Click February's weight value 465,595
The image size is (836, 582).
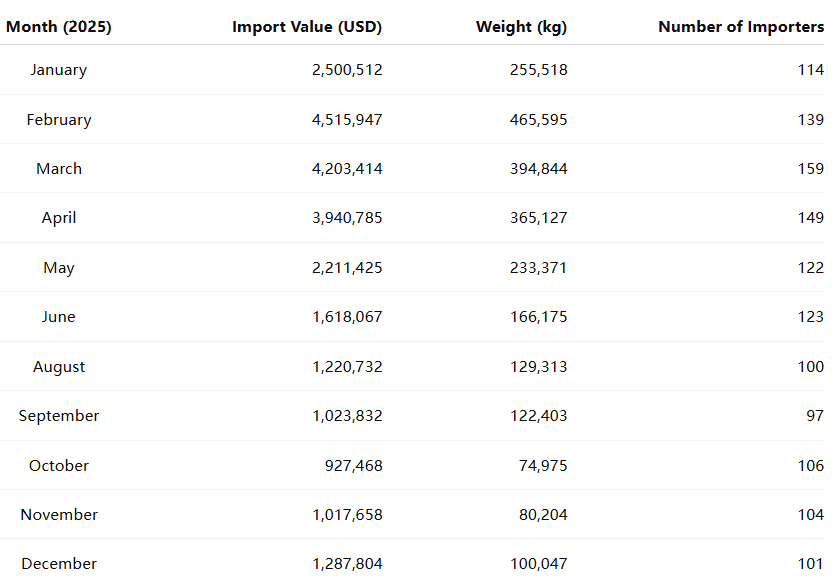click(538, 120)
